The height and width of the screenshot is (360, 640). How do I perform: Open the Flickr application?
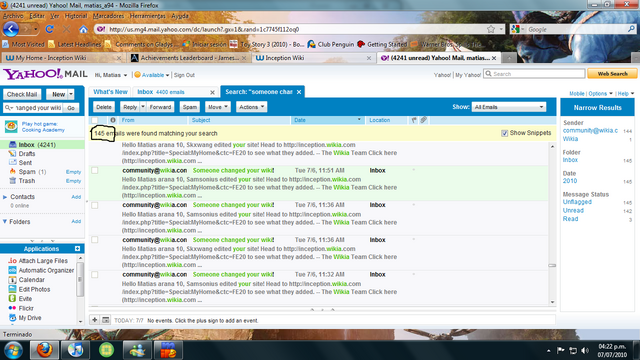(26, 308)
